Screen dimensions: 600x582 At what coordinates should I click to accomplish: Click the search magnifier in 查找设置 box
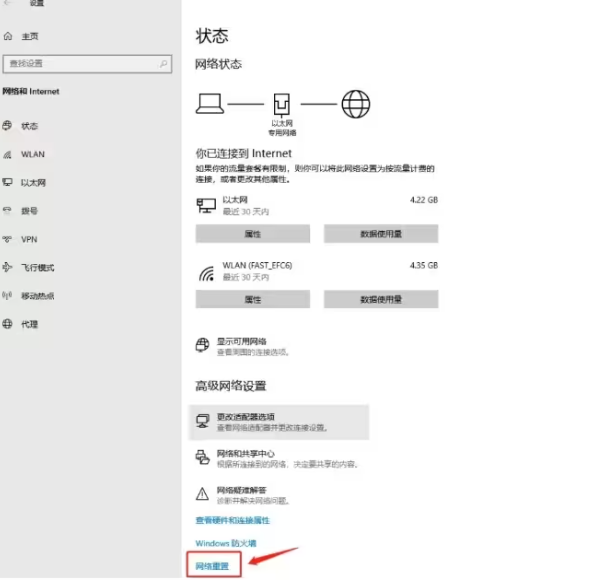[x=163, y=64]
